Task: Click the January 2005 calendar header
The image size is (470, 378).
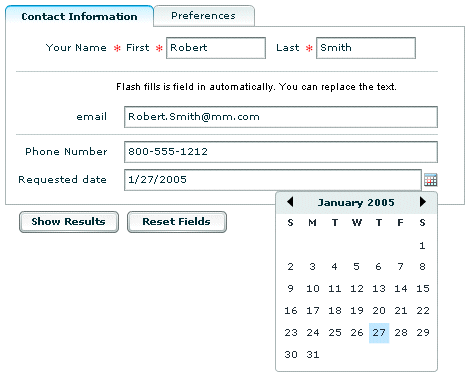Action: click(x=356, y=203)
